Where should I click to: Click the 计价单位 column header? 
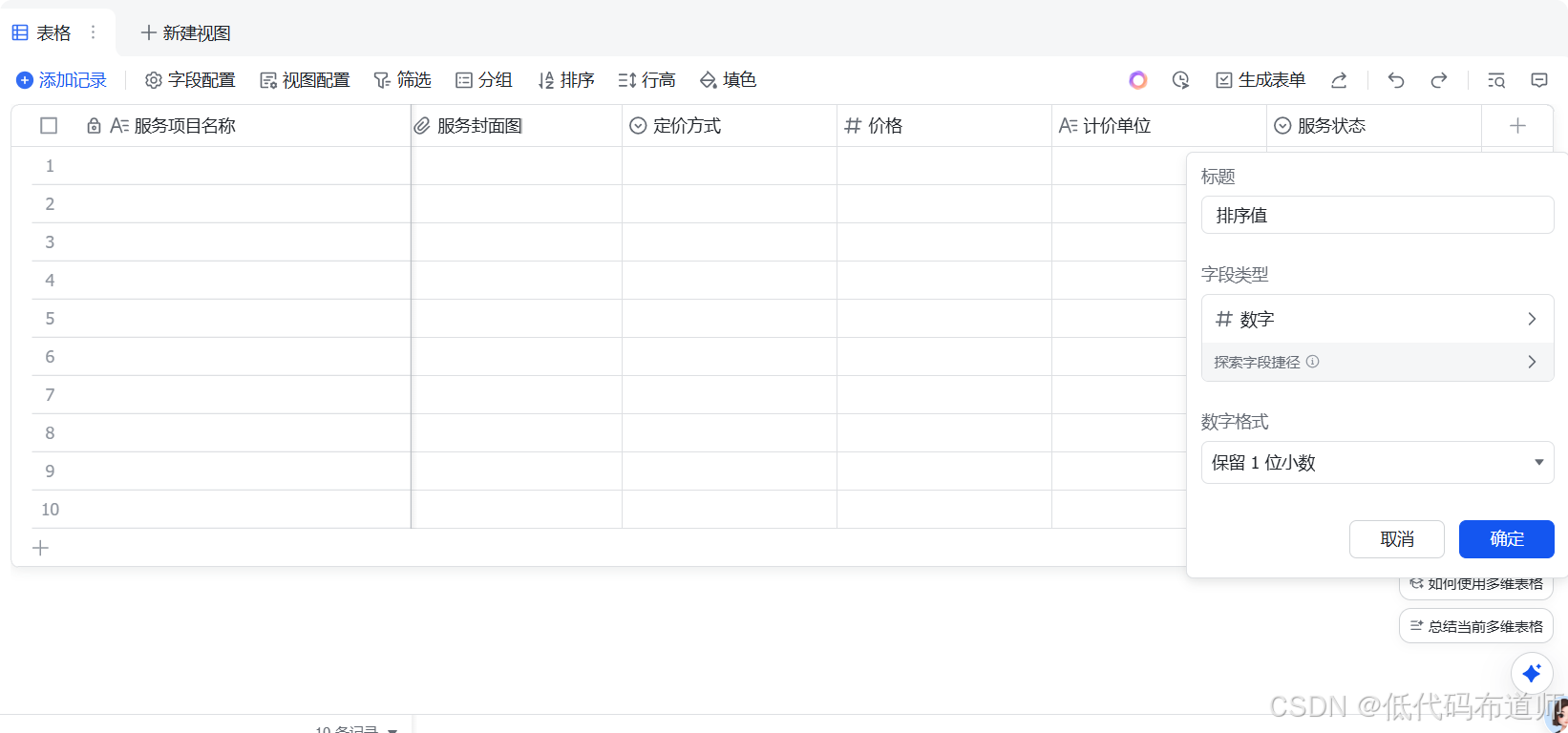[x=1159, y=126]
